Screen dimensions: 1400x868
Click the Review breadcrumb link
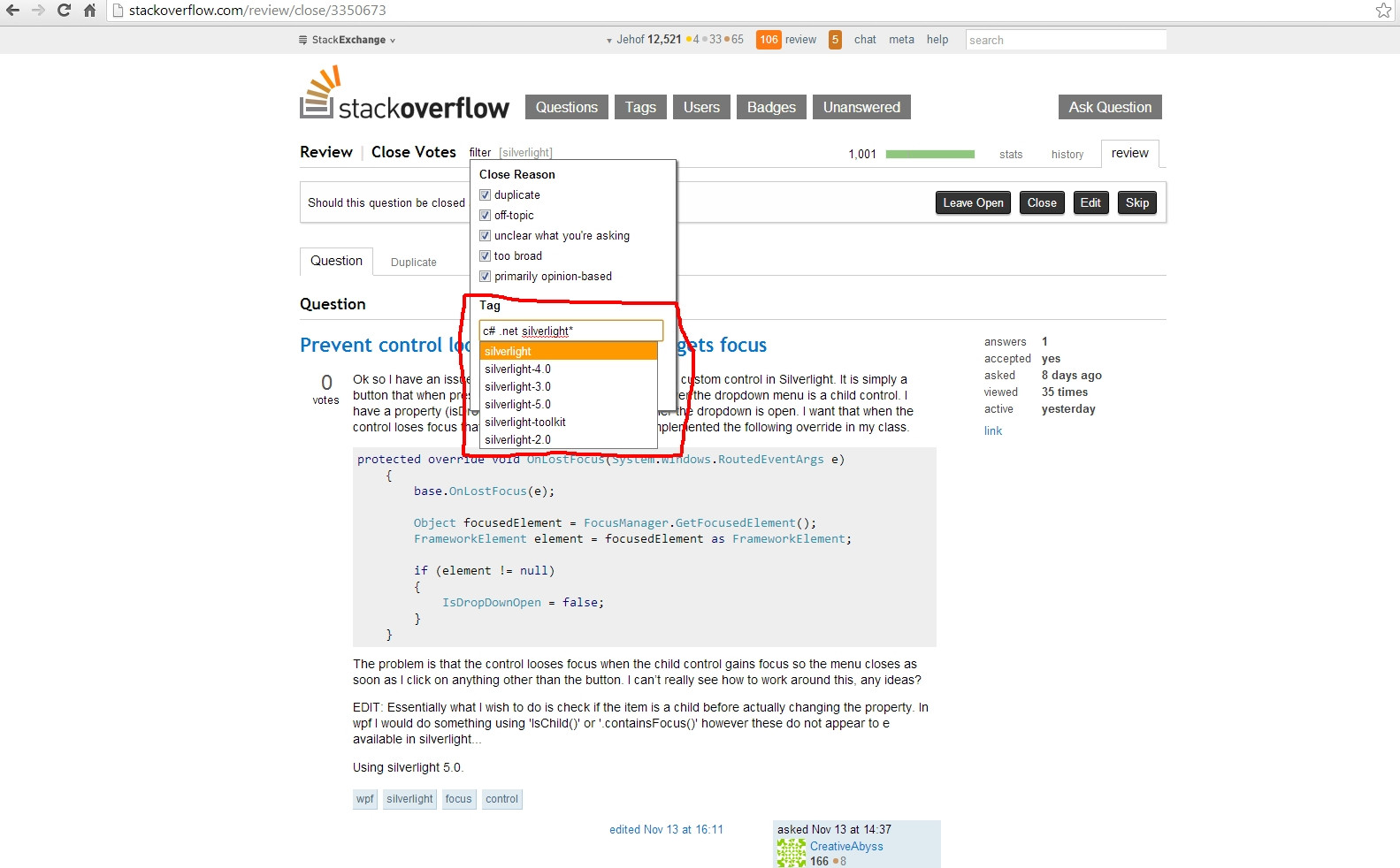click(x=326, y=152)
